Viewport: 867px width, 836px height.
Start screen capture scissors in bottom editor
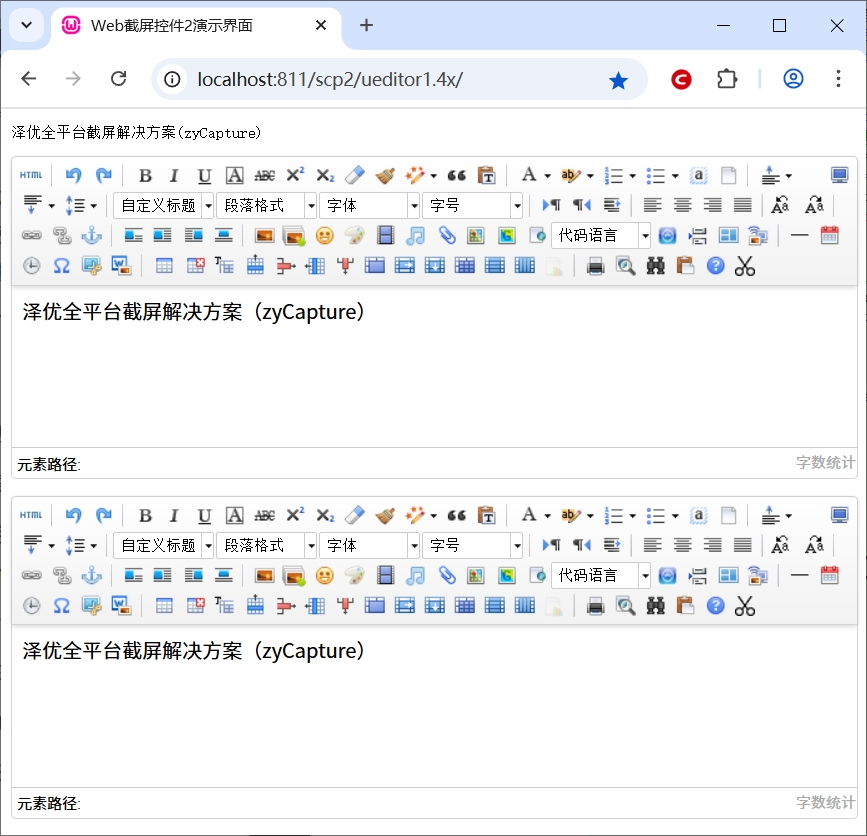tap(745, 605)
